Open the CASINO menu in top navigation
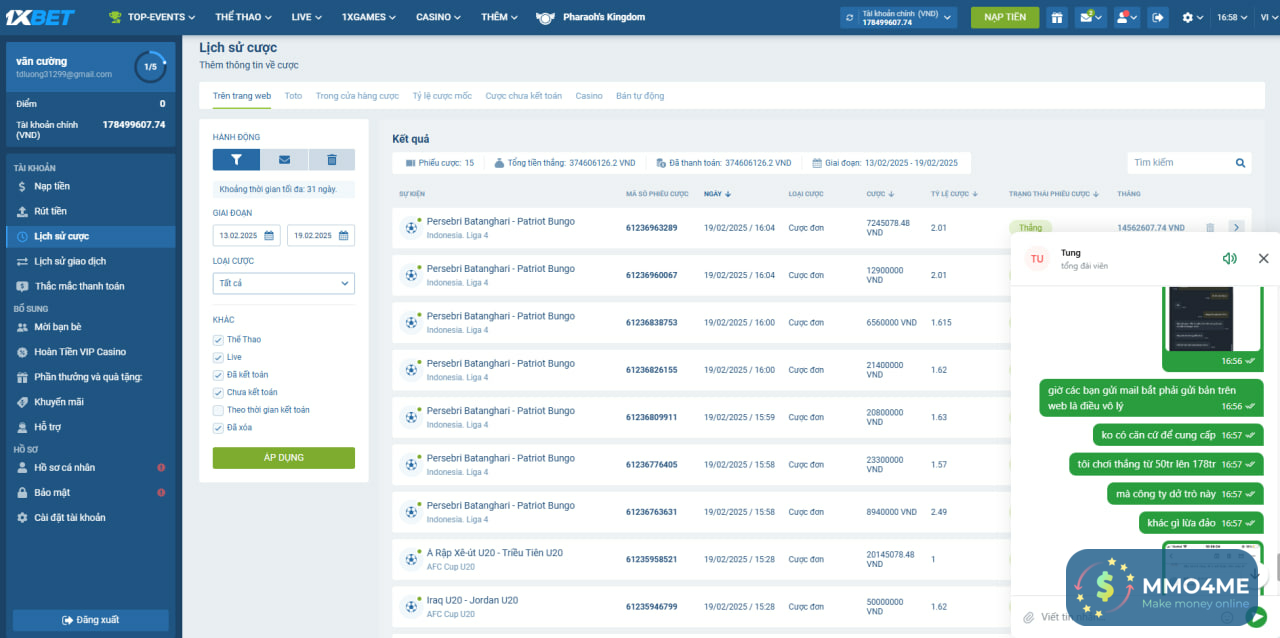 coord(439,17)
